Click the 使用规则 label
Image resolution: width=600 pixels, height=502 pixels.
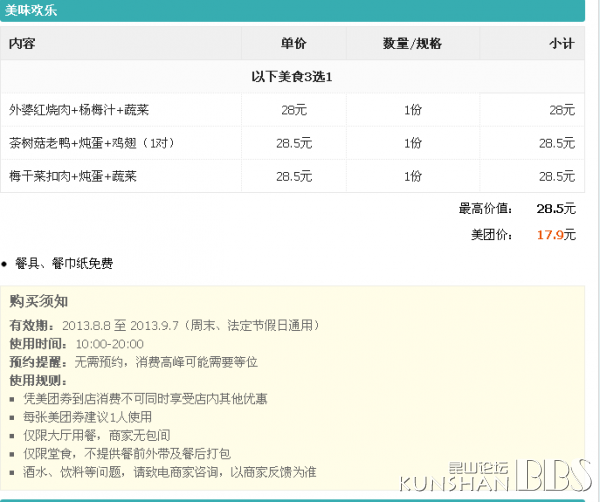click(38, 380)
